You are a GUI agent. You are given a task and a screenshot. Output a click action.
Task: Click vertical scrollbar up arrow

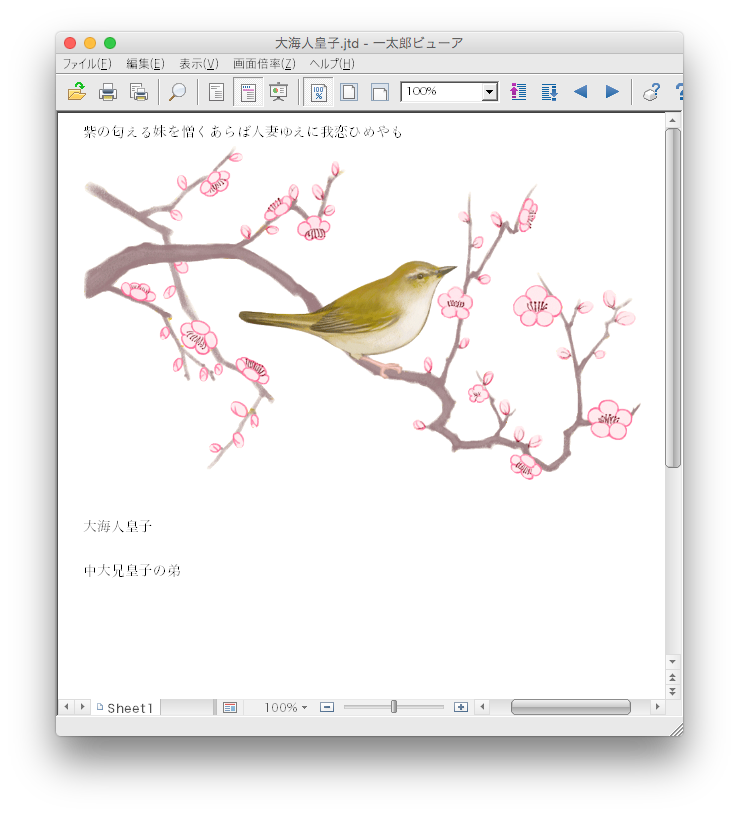pyautogui.click(x=672, y=120)
